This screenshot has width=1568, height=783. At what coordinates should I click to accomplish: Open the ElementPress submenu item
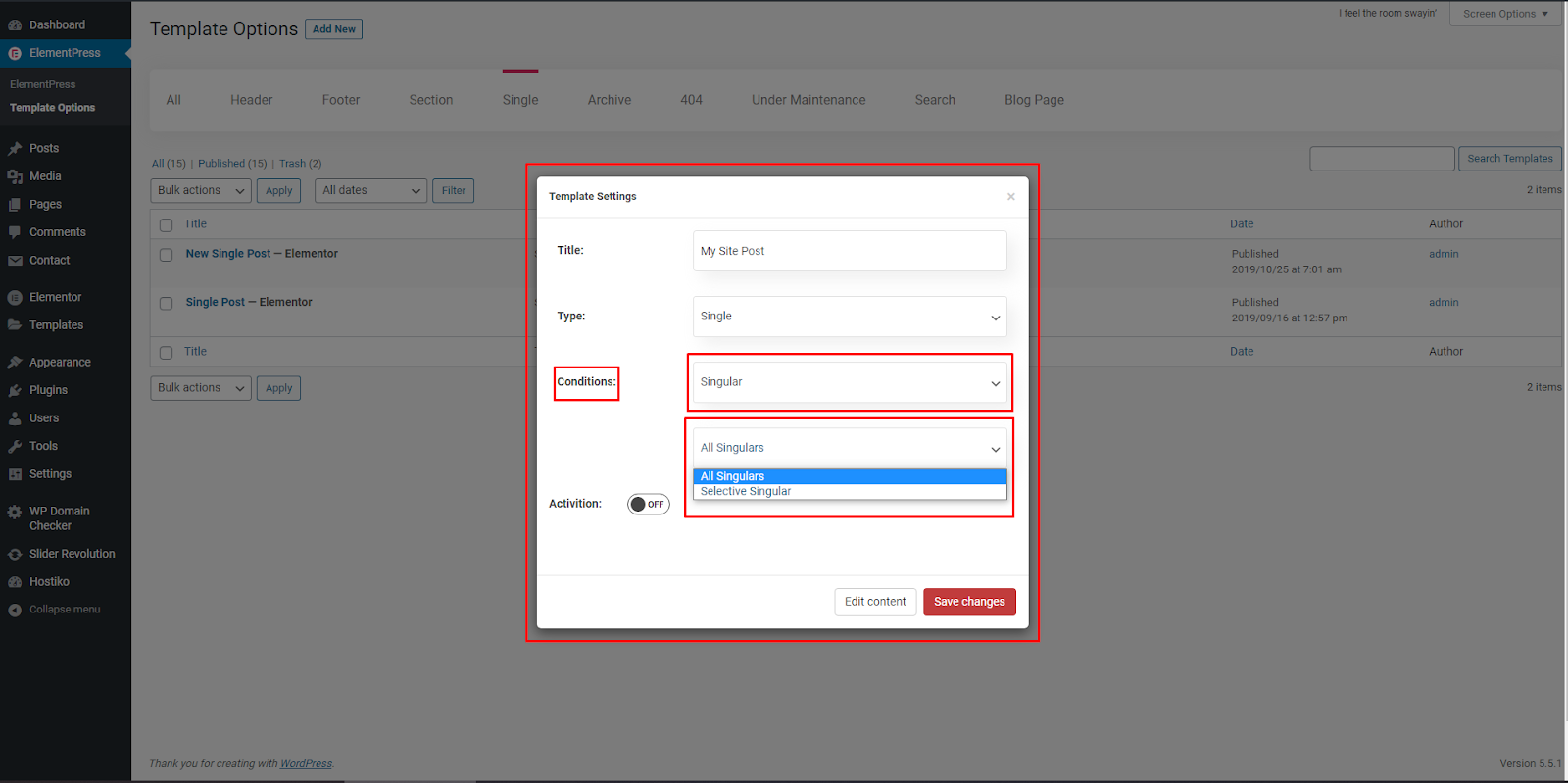[x=42, y=84]
